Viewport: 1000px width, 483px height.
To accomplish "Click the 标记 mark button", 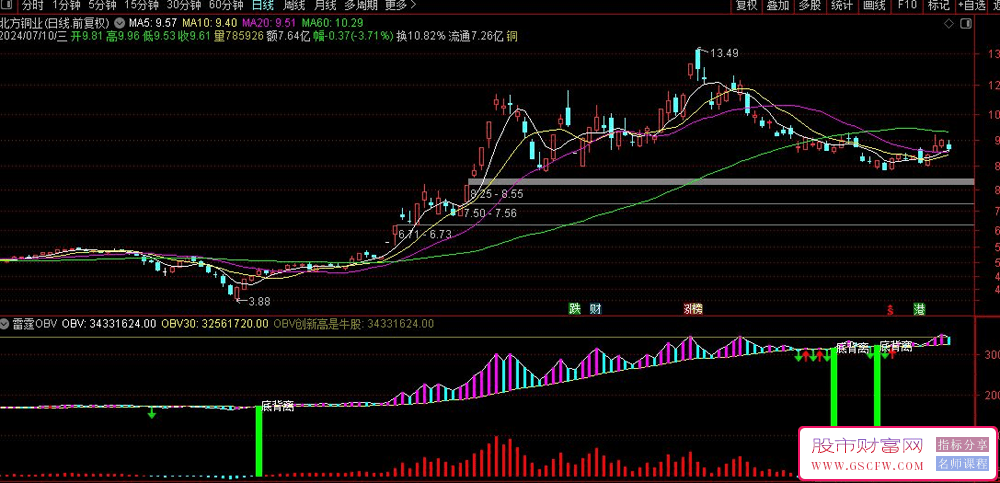I will tap(939, 6).
